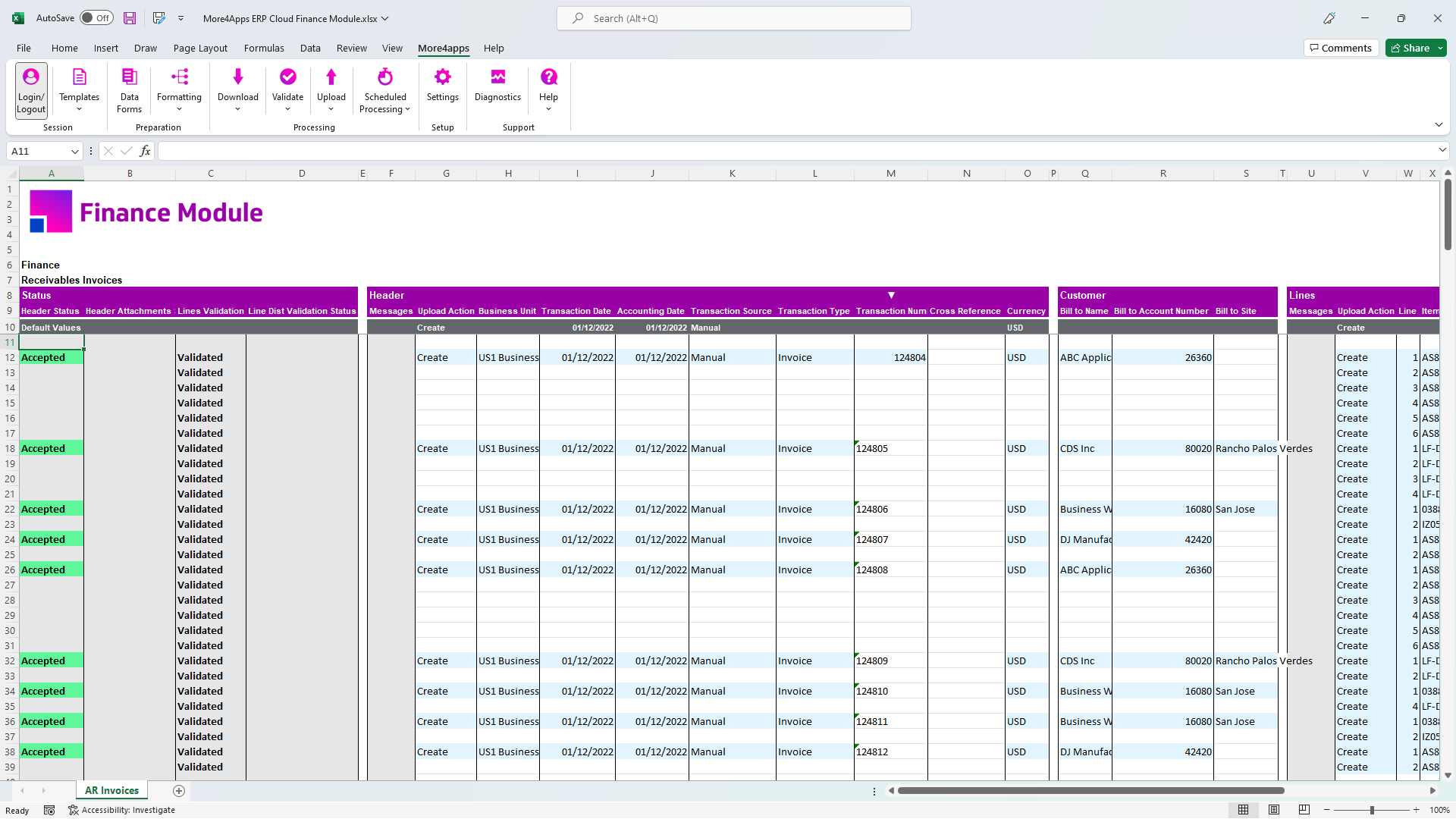Click the macro recording status bar icon
The width and height of the screenshot is (1456, 819).
tap(49, 810)
